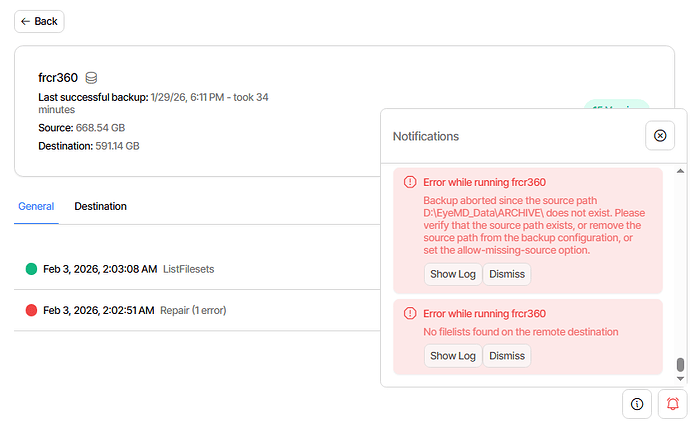Click green status dot for ListFilesets
This screenshot has width=690, height=423.
tap(31, 269)
